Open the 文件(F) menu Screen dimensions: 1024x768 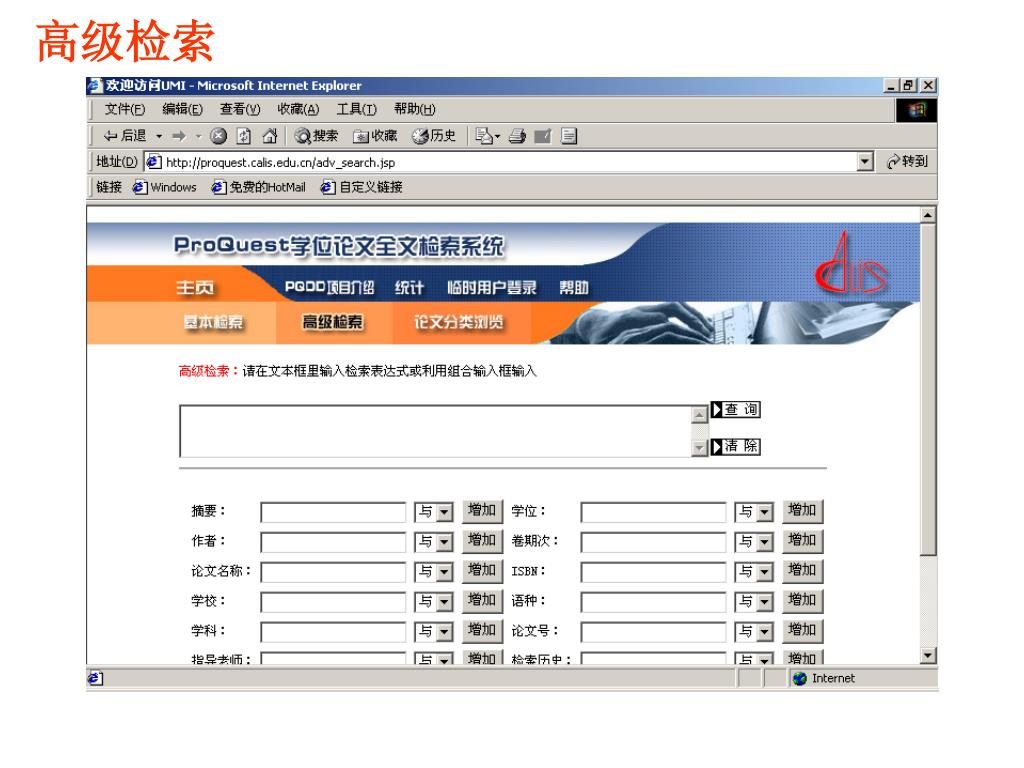pyautogui.click(x=125, y=109)
